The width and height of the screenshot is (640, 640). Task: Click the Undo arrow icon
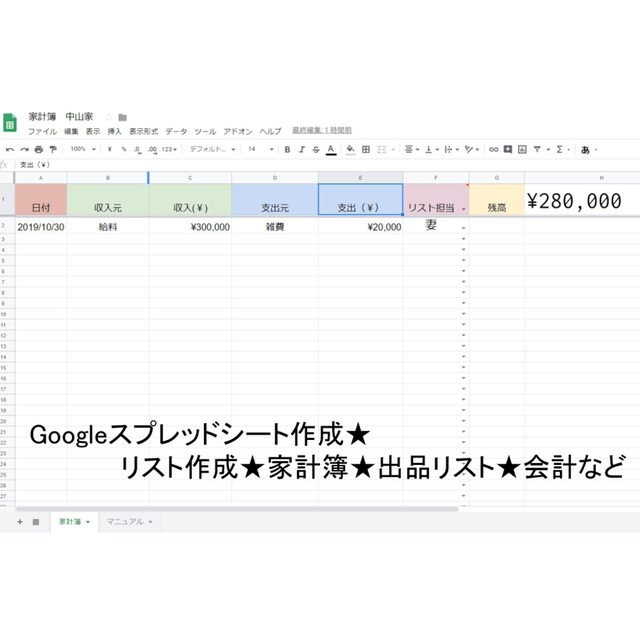(x=10, y=149)
